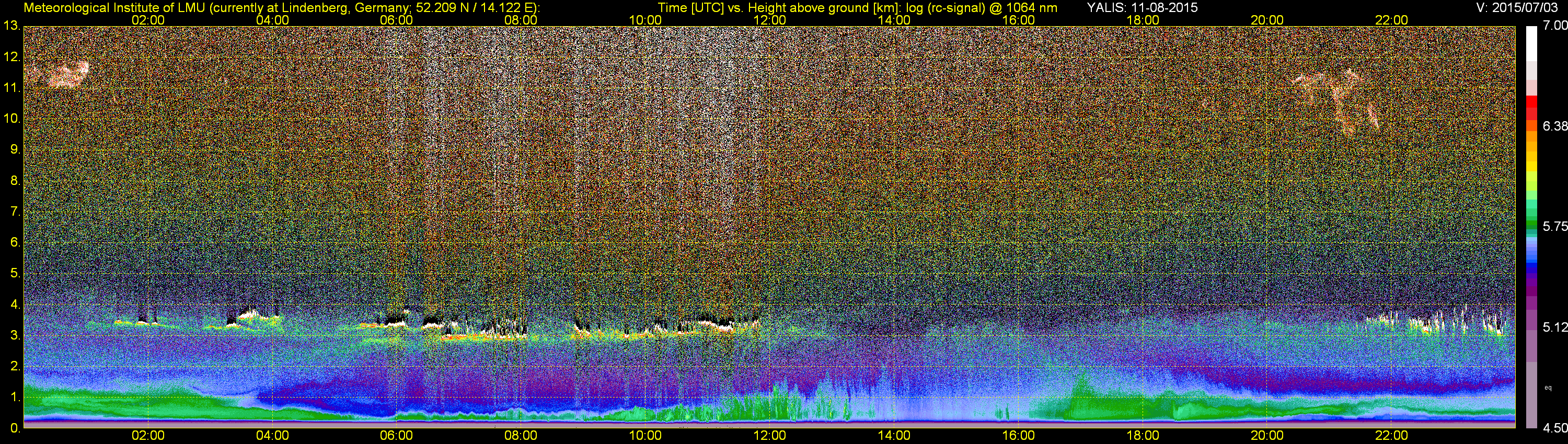Select the 20:00 label on the top time axis

tap(1267, 20)
